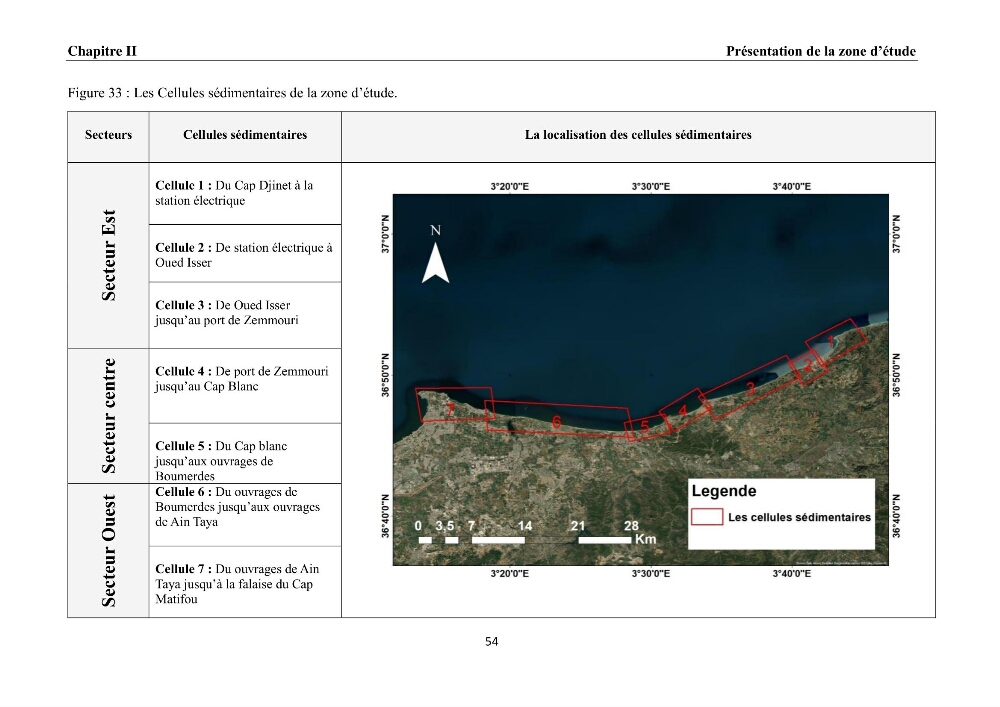Select 'Présentation de la zone d'étude' header

(821, 51)
